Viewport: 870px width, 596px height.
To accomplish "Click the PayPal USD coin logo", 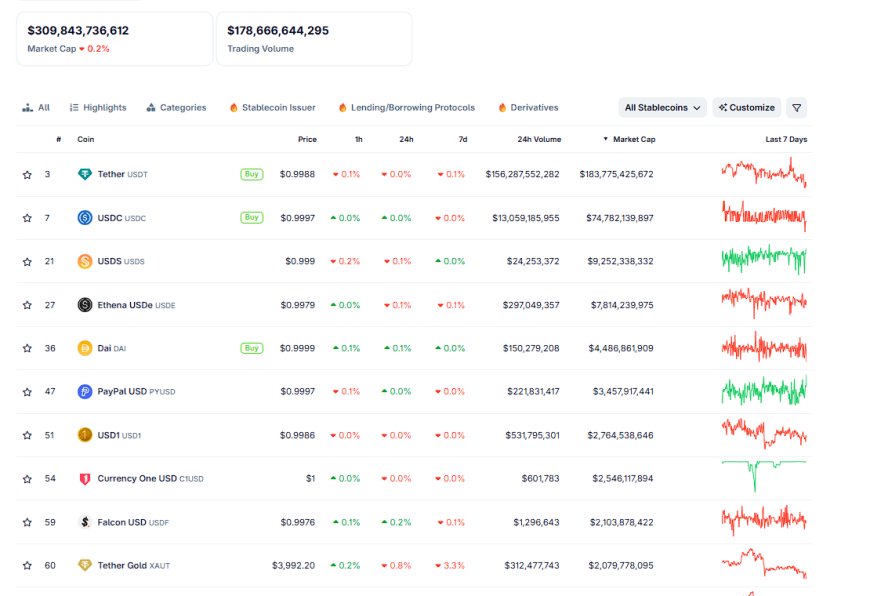I will (84, 391).
